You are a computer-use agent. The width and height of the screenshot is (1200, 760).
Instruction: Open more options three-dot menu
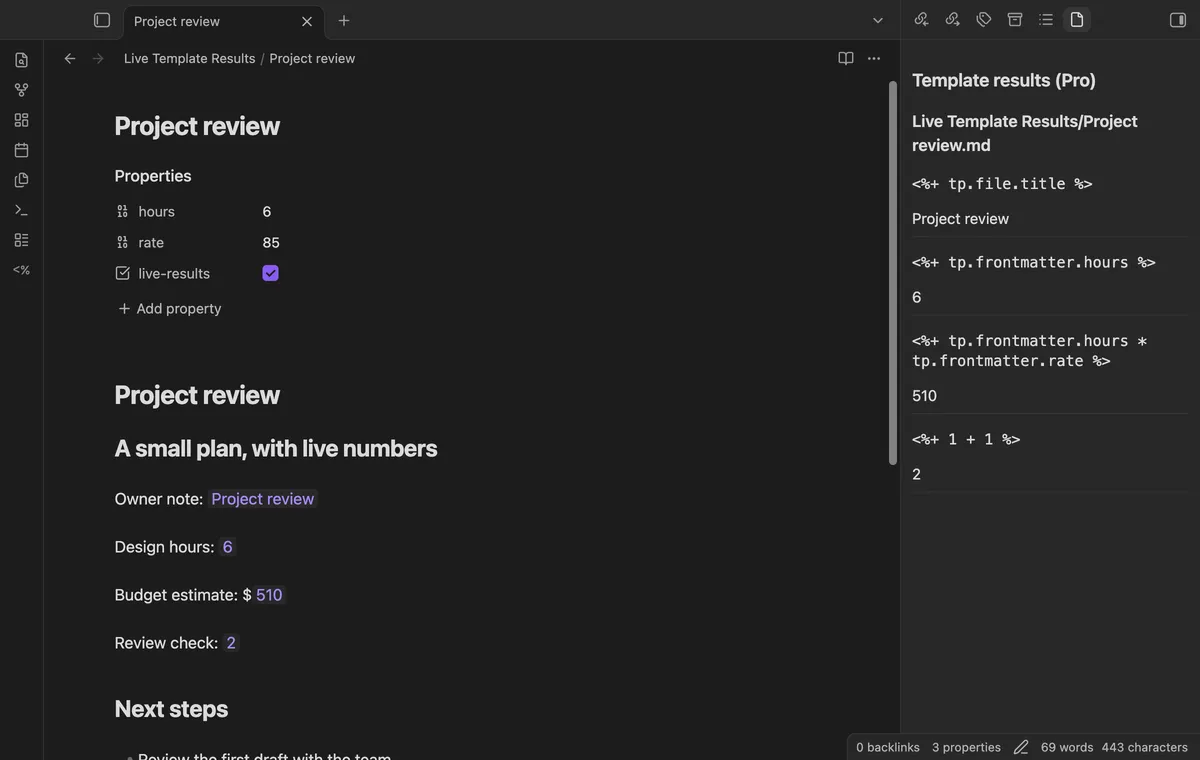[874, 59]
